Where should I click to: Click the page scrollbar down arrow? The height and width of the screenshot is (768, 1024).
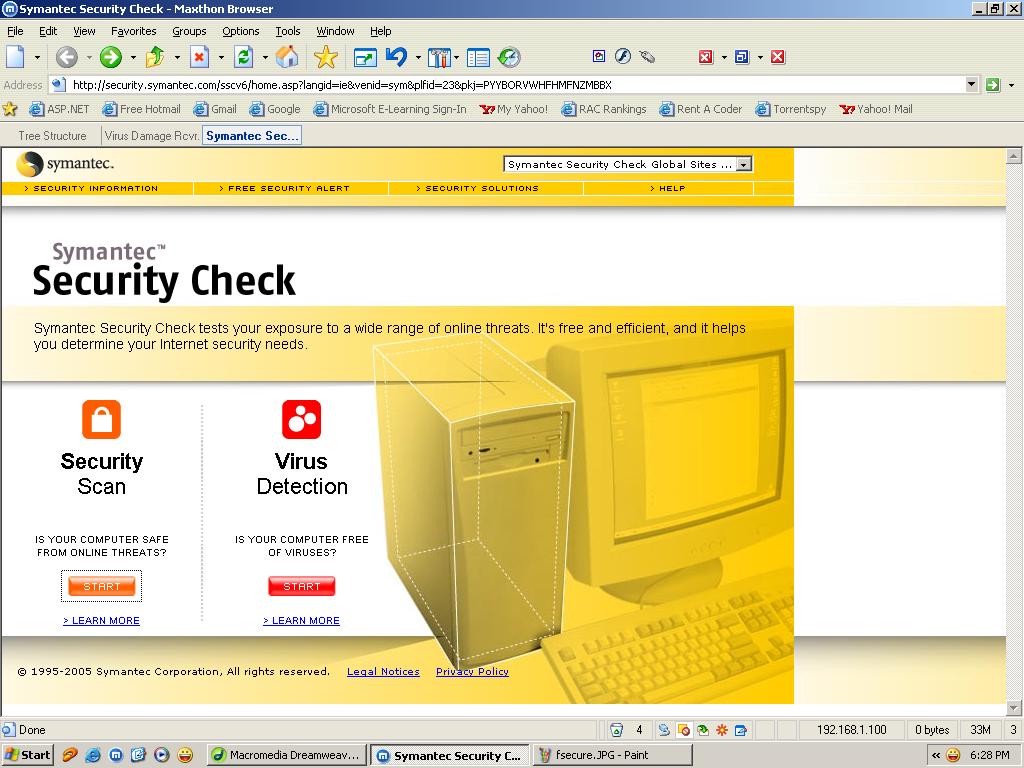pos(1014,708)
